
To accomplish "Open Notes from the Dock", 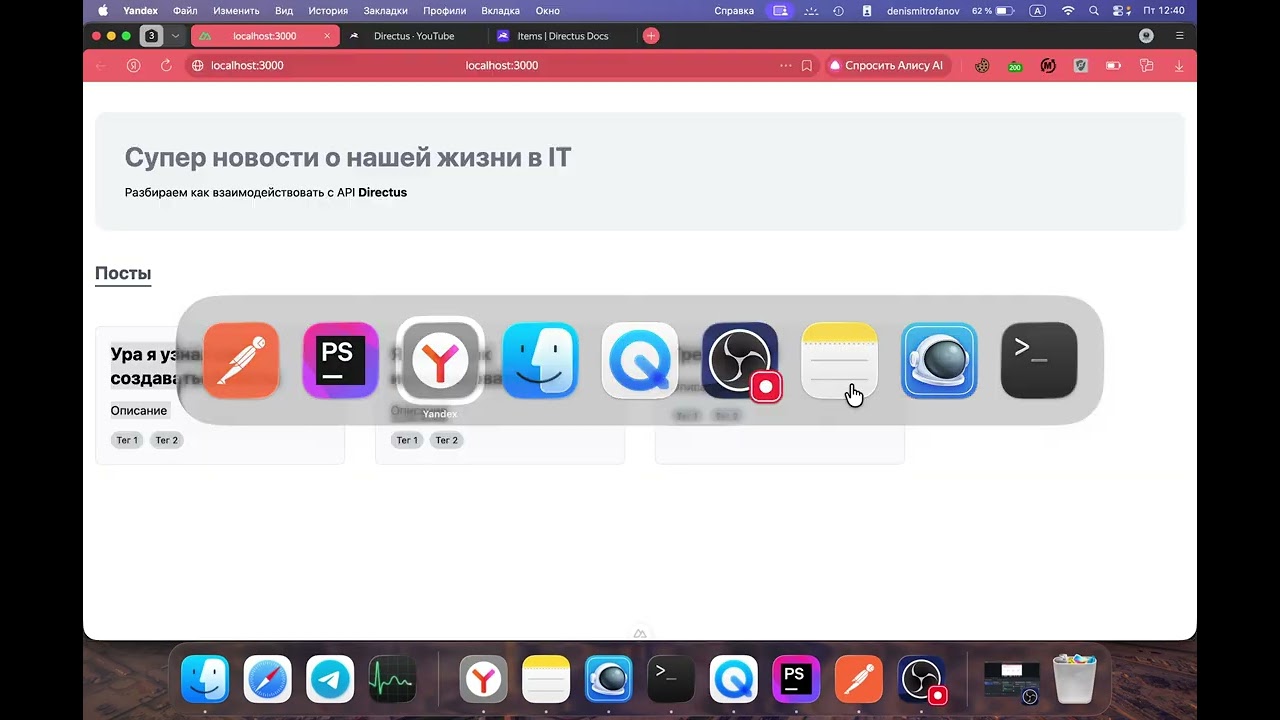I will 546,680.
